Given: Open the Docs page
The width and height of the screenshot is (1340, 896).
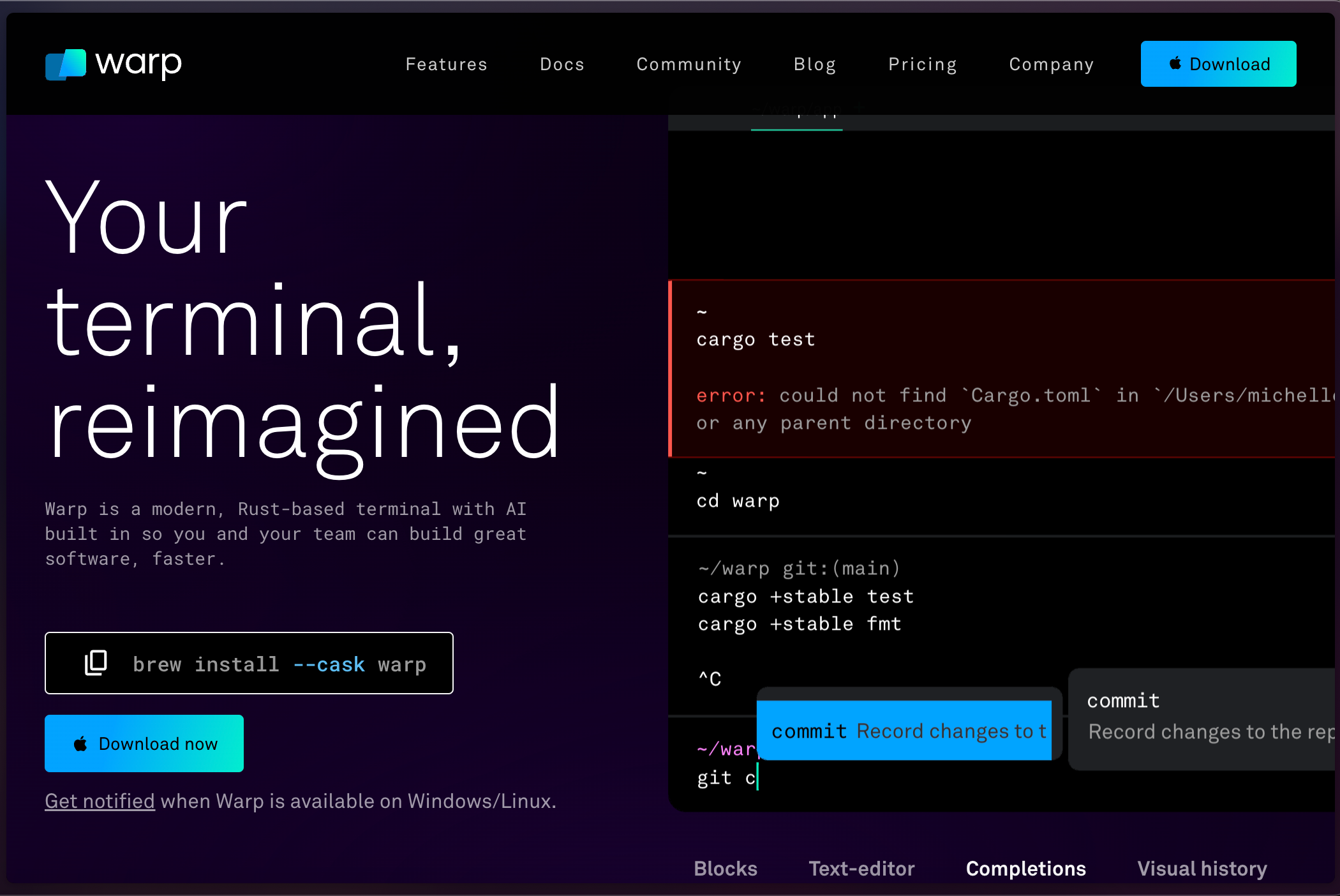Looking at the screenshot, I should pos(562,64).
